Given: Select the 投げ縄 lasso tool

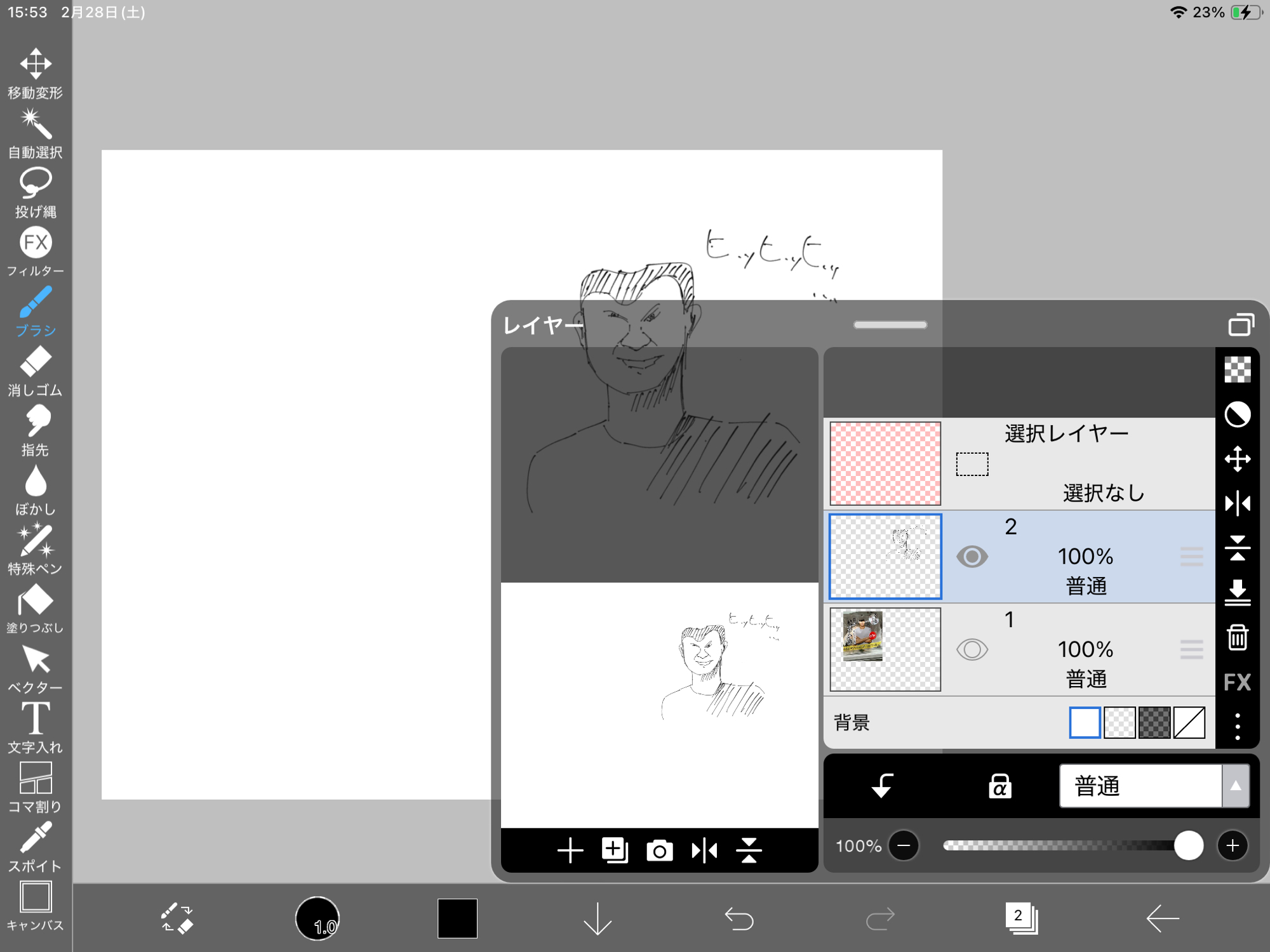Looking at the screenshot, I should 36,192.
